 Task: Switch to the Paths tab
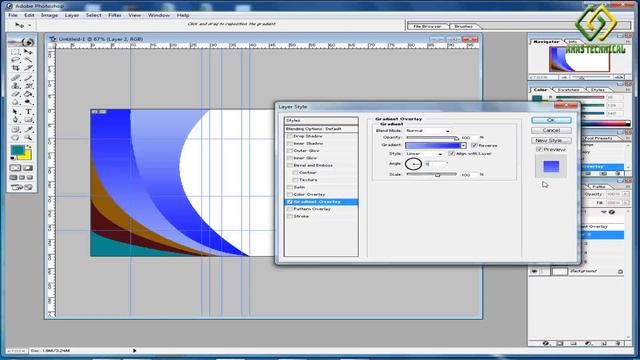click(x=599, y=187)
